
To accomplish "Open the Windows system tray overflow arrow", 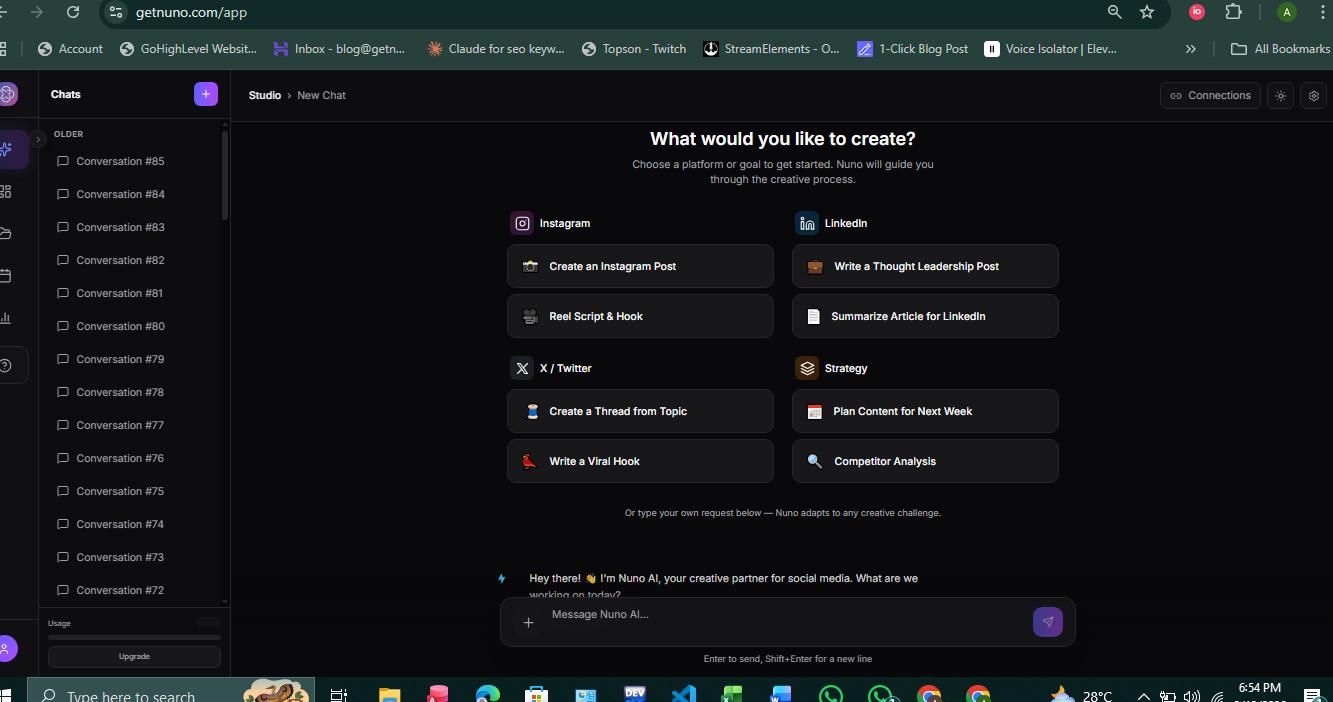I will (x=1143, y=696).
